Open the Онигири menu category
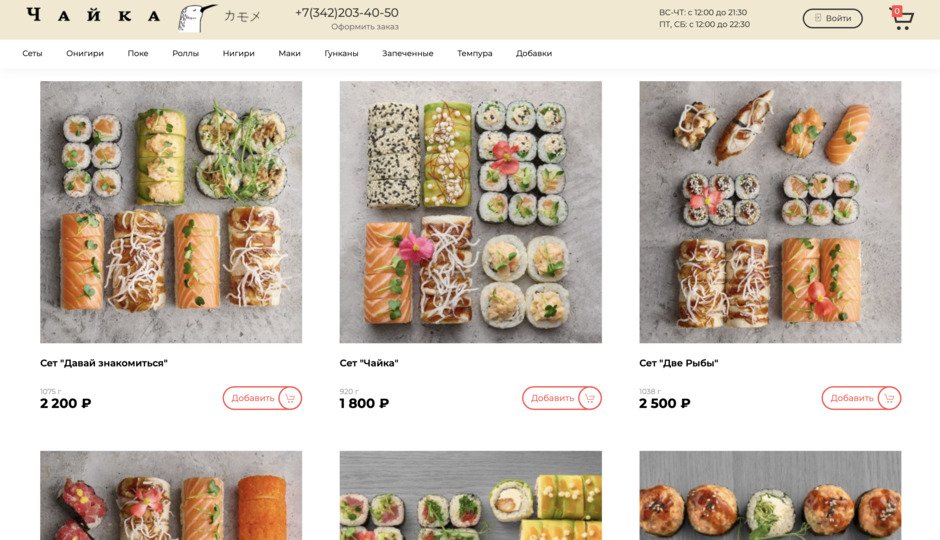 point(85,53)
